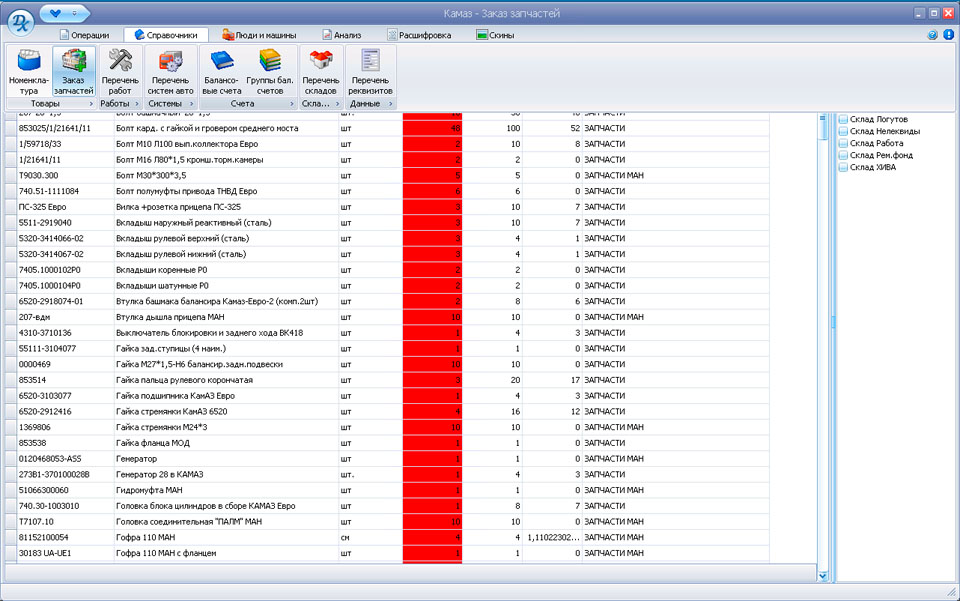Check the Склад Рем.фонд checkbox
Image resolution: width=960 pixels, height=601 pixels.
pyautogui.click(x=843, y=155)
